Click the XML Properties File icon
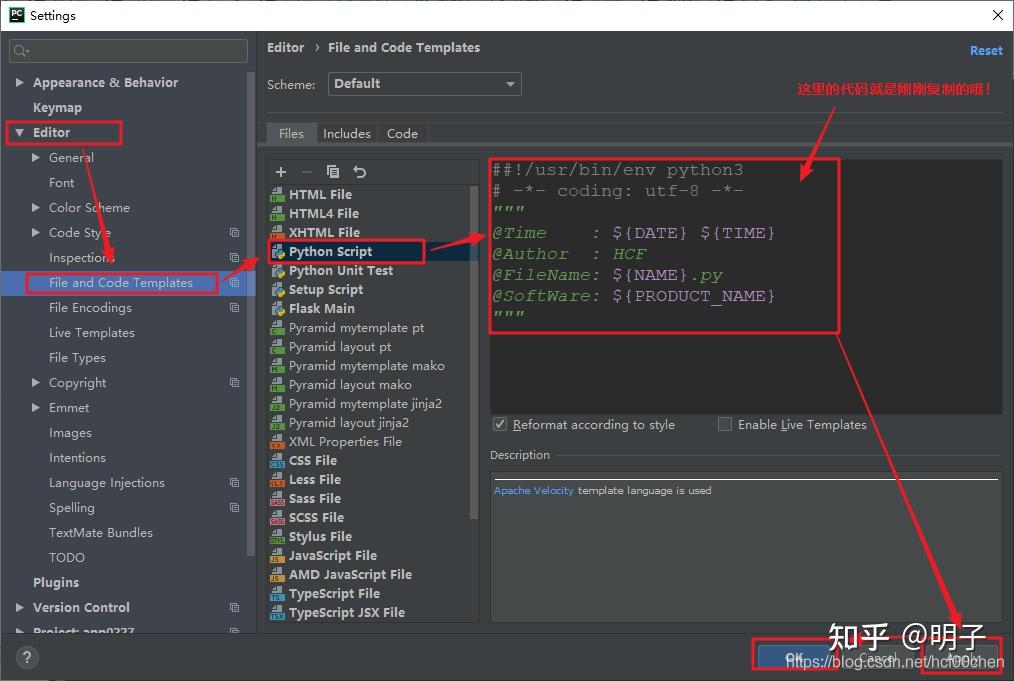 (277, 442)
